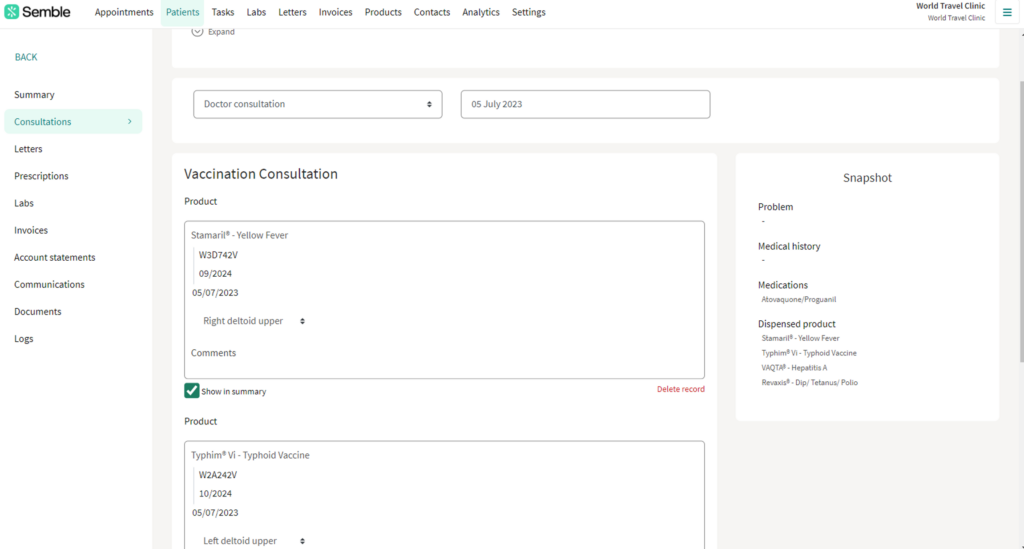The width and height of the screenshot is (1024, 549).
Task: Click the Stamaril product name field
Action: click(240, 235)
